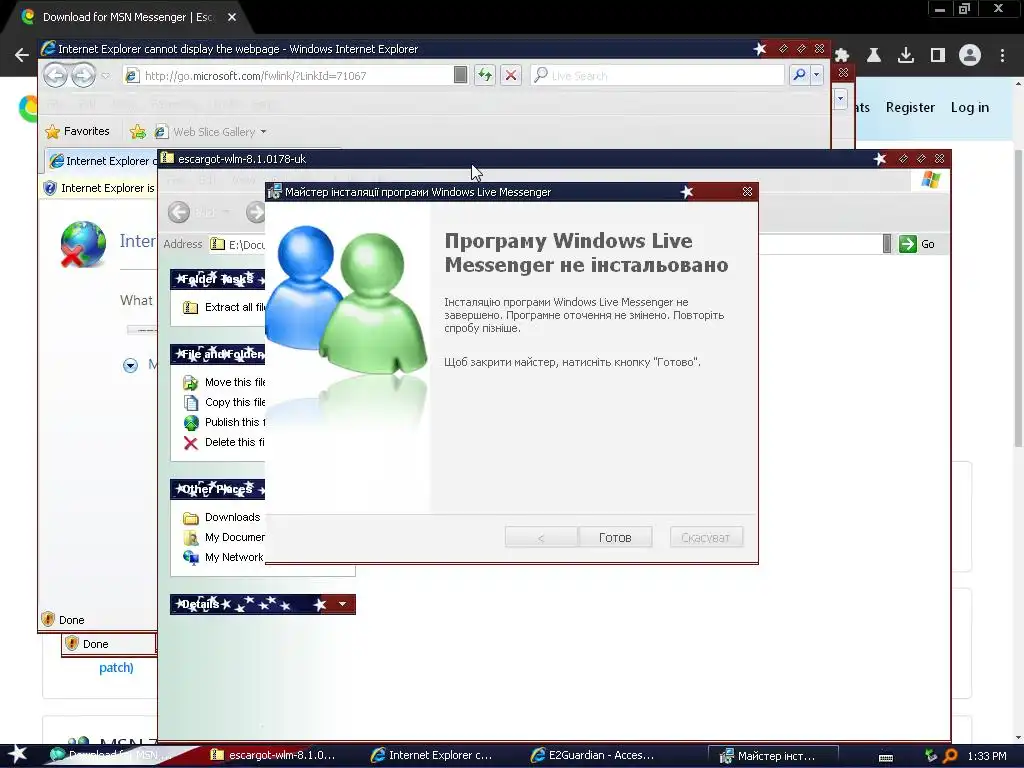
Task: Click the IE search magnifier button
Action: pos(799,76)
